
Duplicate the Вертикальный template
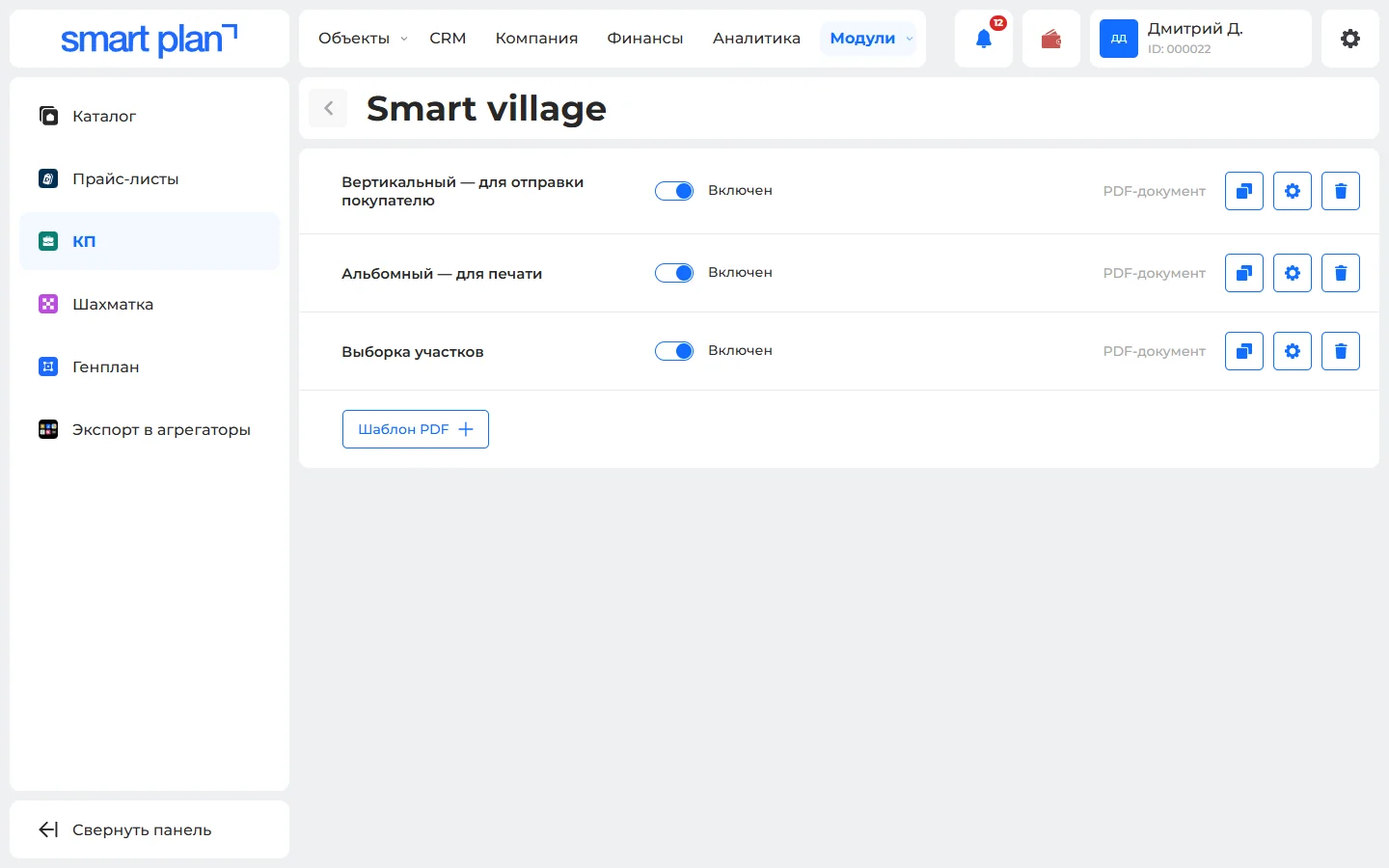pos(1244,191)
